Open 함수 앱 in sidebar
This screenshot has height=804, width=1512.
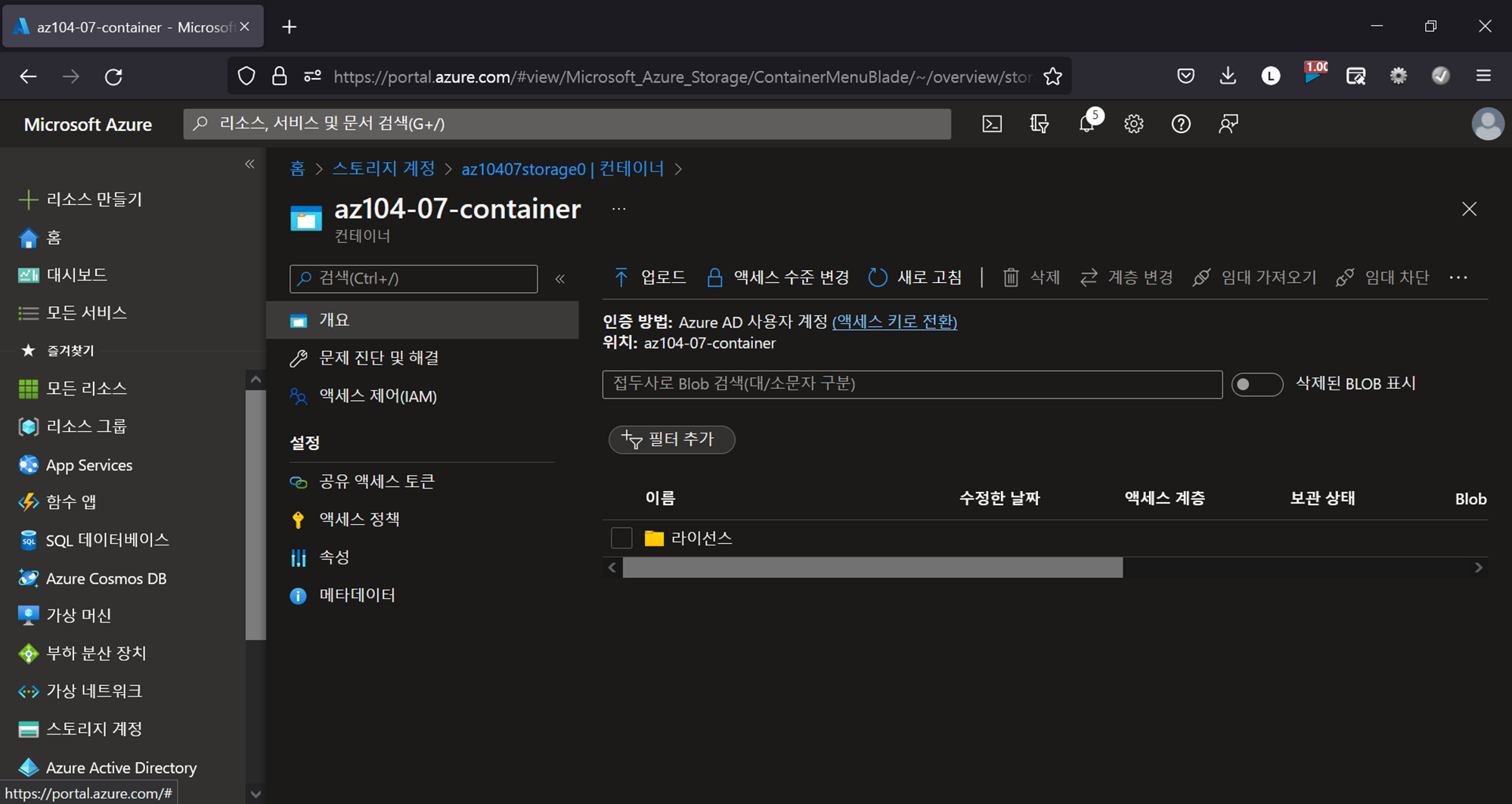pos(57,501)
